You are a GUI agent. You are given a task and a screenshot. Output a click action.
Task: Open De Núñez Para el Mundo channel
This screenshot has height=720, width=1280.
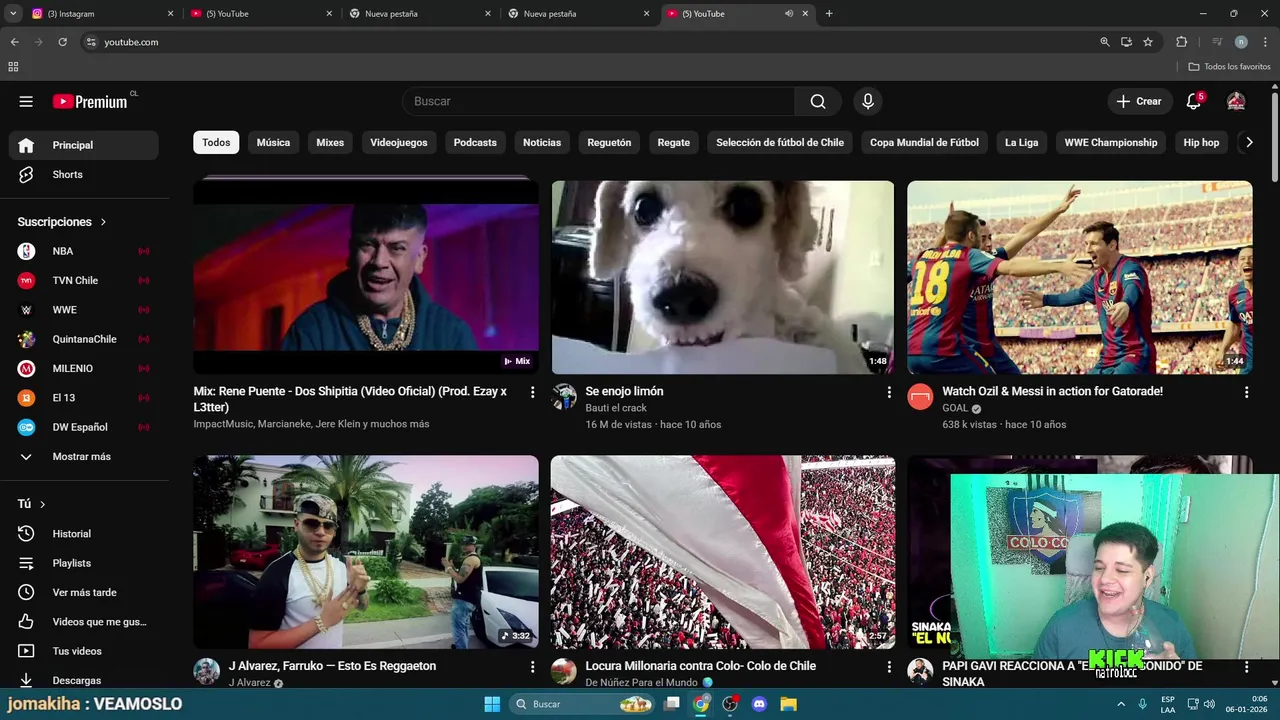point(642,683)
